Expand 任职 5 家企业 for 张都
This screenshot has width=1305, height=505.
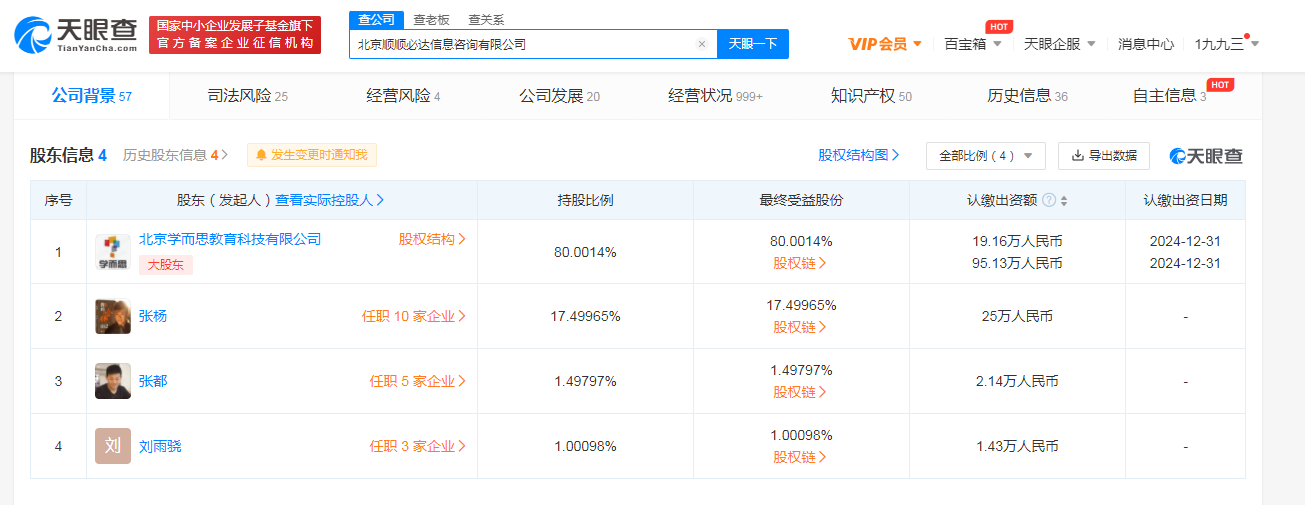[418, 381]
